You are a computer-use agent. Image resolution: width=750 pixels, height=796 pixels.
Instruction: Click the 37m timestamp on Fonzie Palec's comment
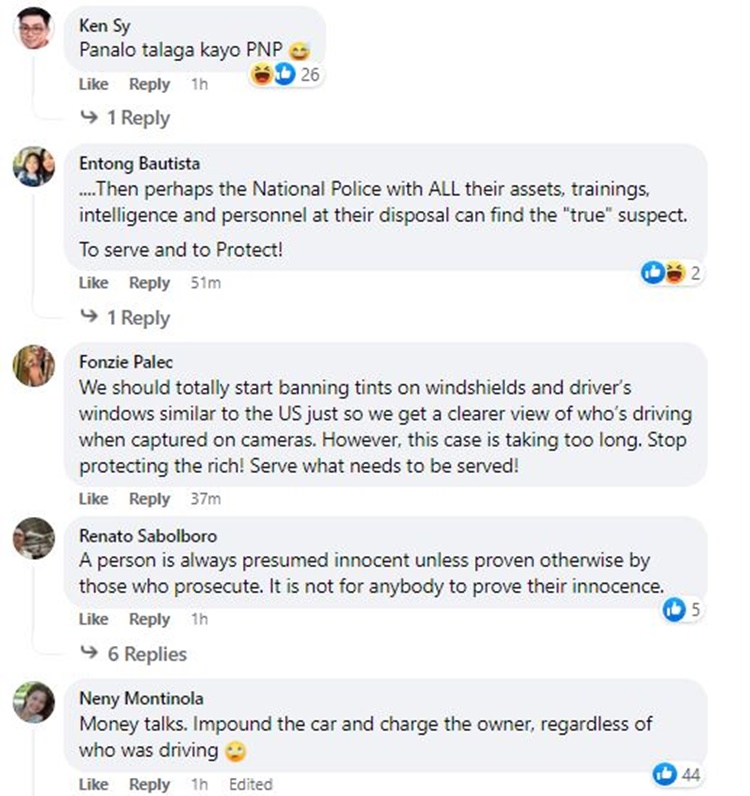pos(205,499)
